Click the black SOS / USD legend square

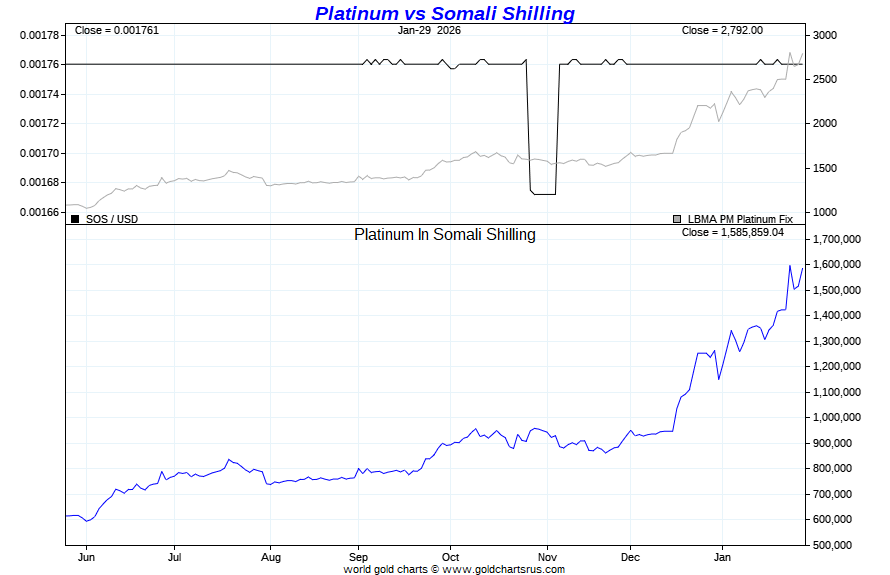pyautogui.click(x=75, y=219)
